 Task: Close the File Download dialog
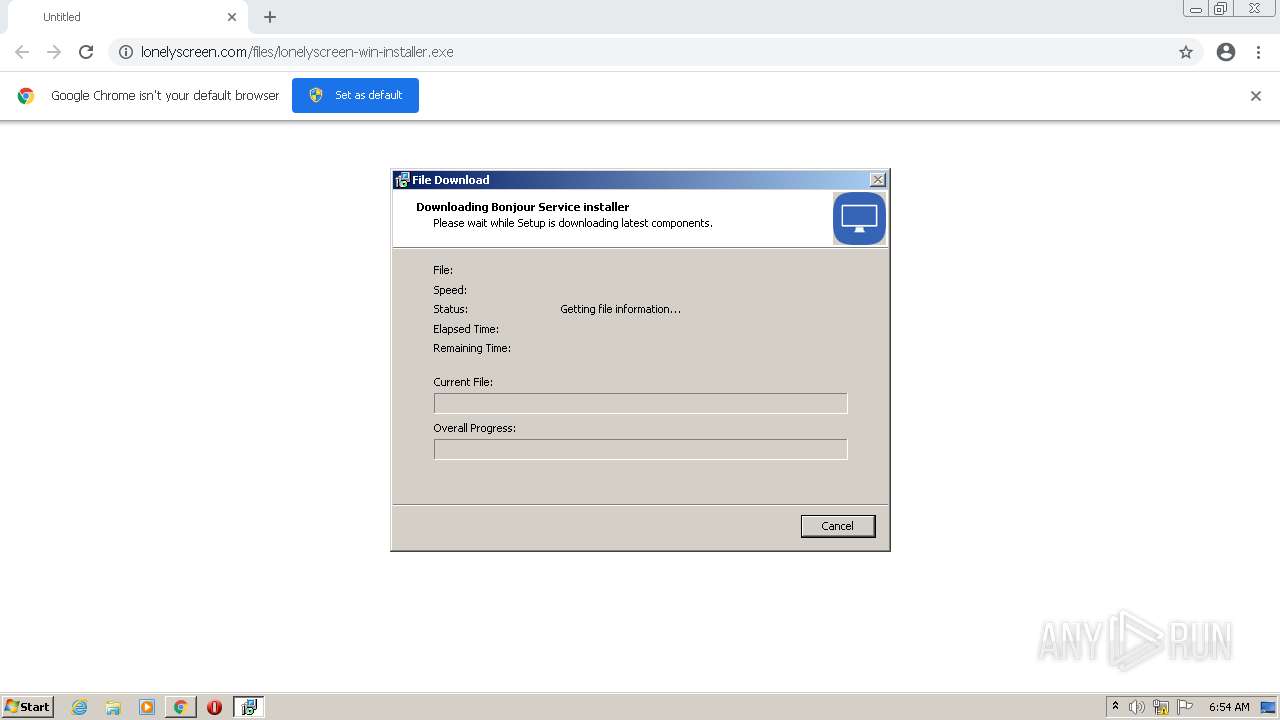(x=878, y=180)
